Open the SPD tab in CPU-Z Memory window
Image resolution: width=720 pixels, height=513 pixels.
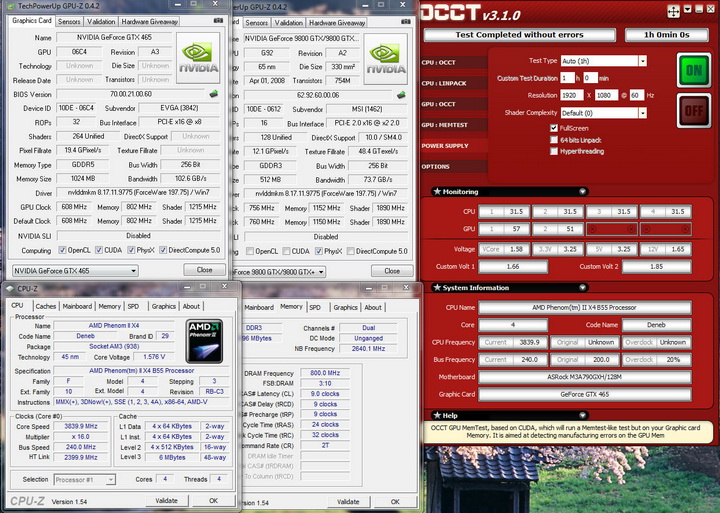pyautogui.click(x=315, y=307)
